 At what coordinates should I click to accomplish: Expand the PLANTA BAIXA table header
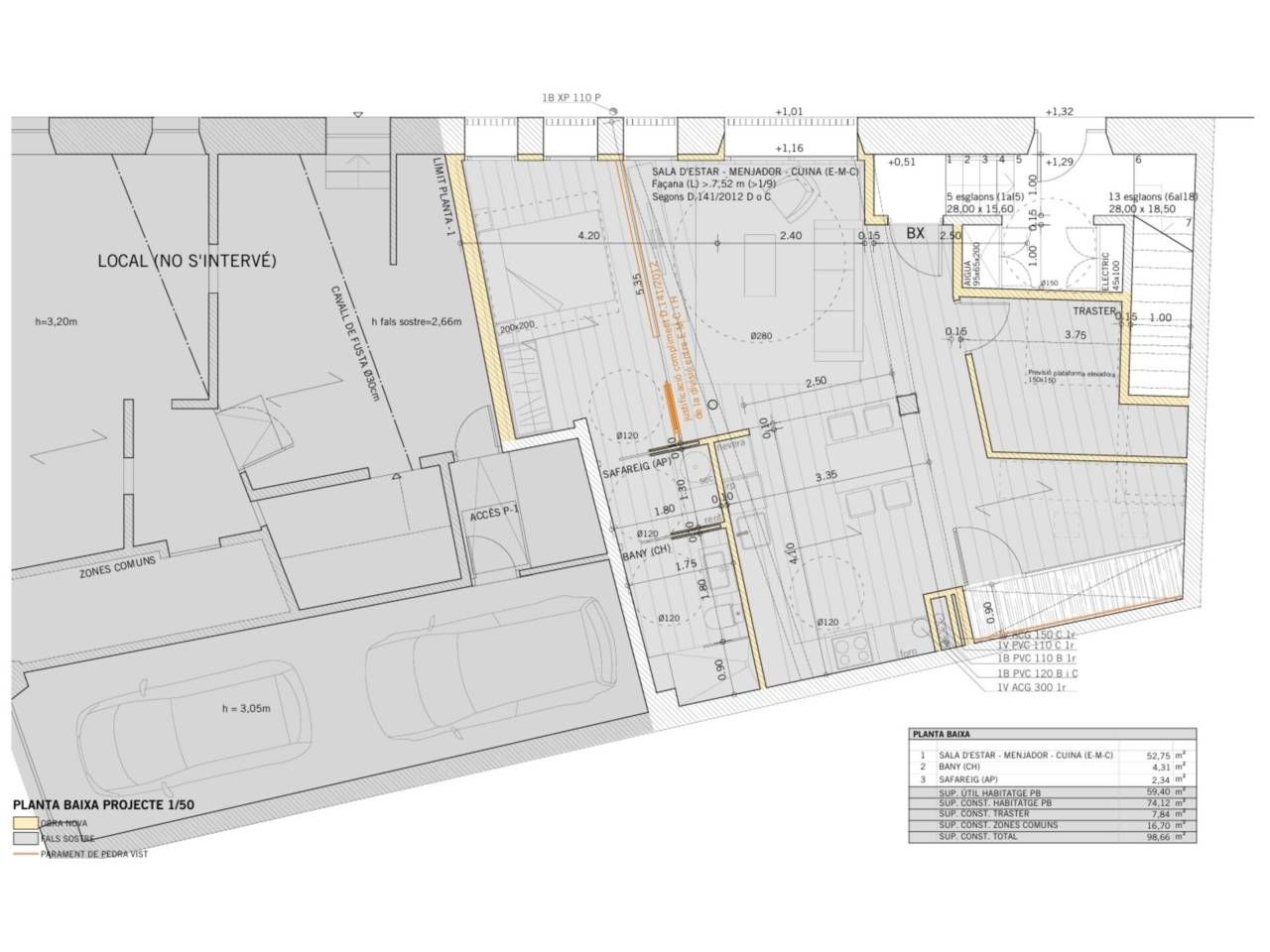pos(941,732)
